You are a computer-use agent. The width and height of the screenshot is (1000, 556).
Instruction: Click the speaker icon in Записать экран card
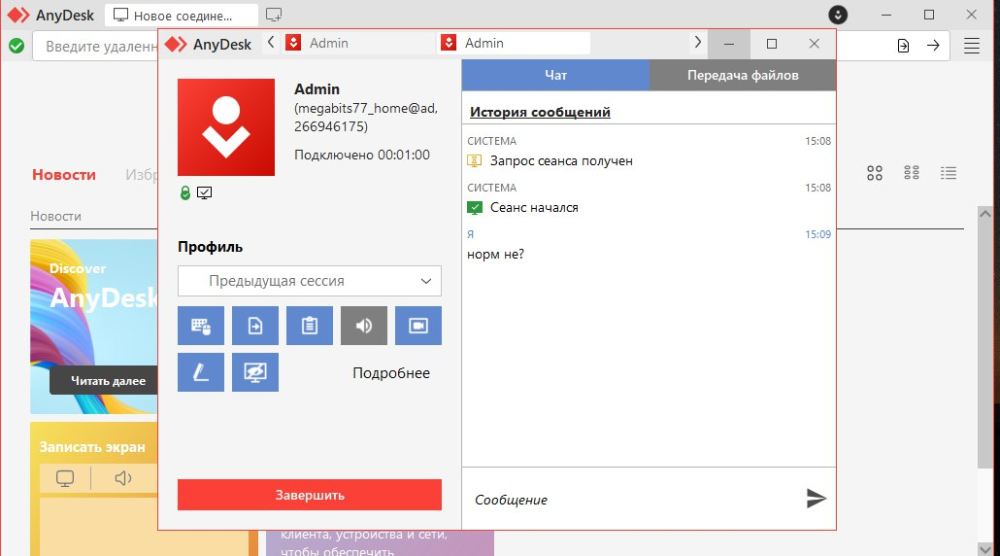coord(122,478)
